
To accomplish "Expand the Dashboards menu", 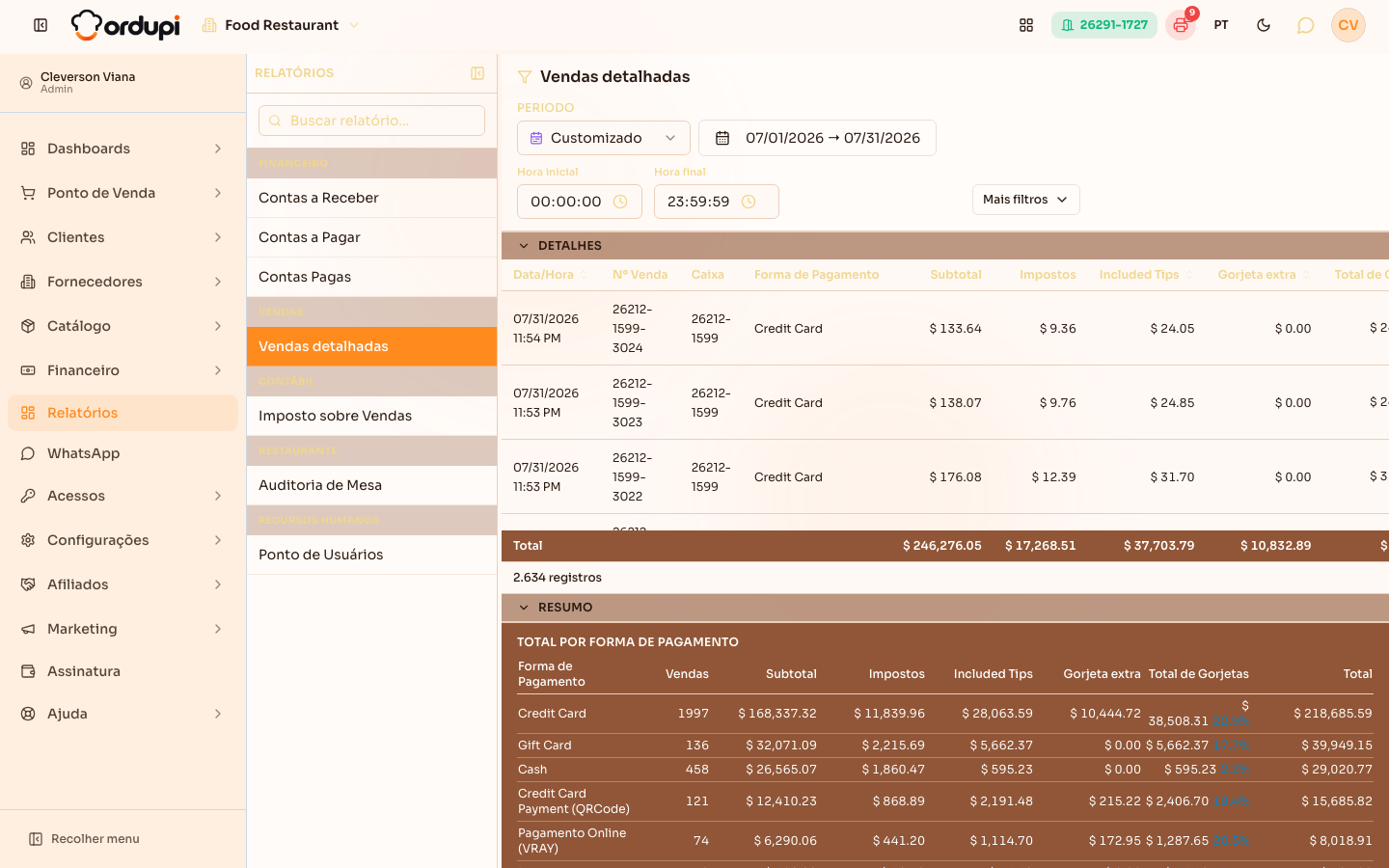I will point(123,149).
